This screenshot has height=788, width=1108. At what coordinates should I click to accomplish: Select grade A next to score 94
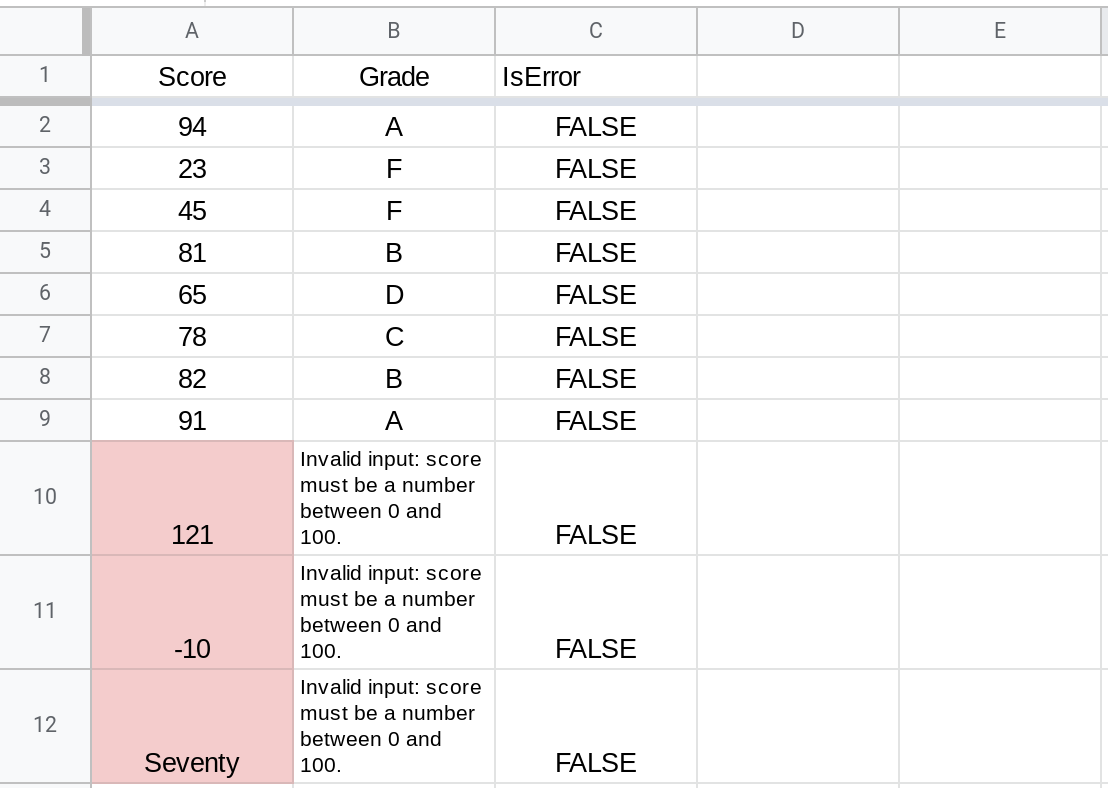[x=394, y=127]
